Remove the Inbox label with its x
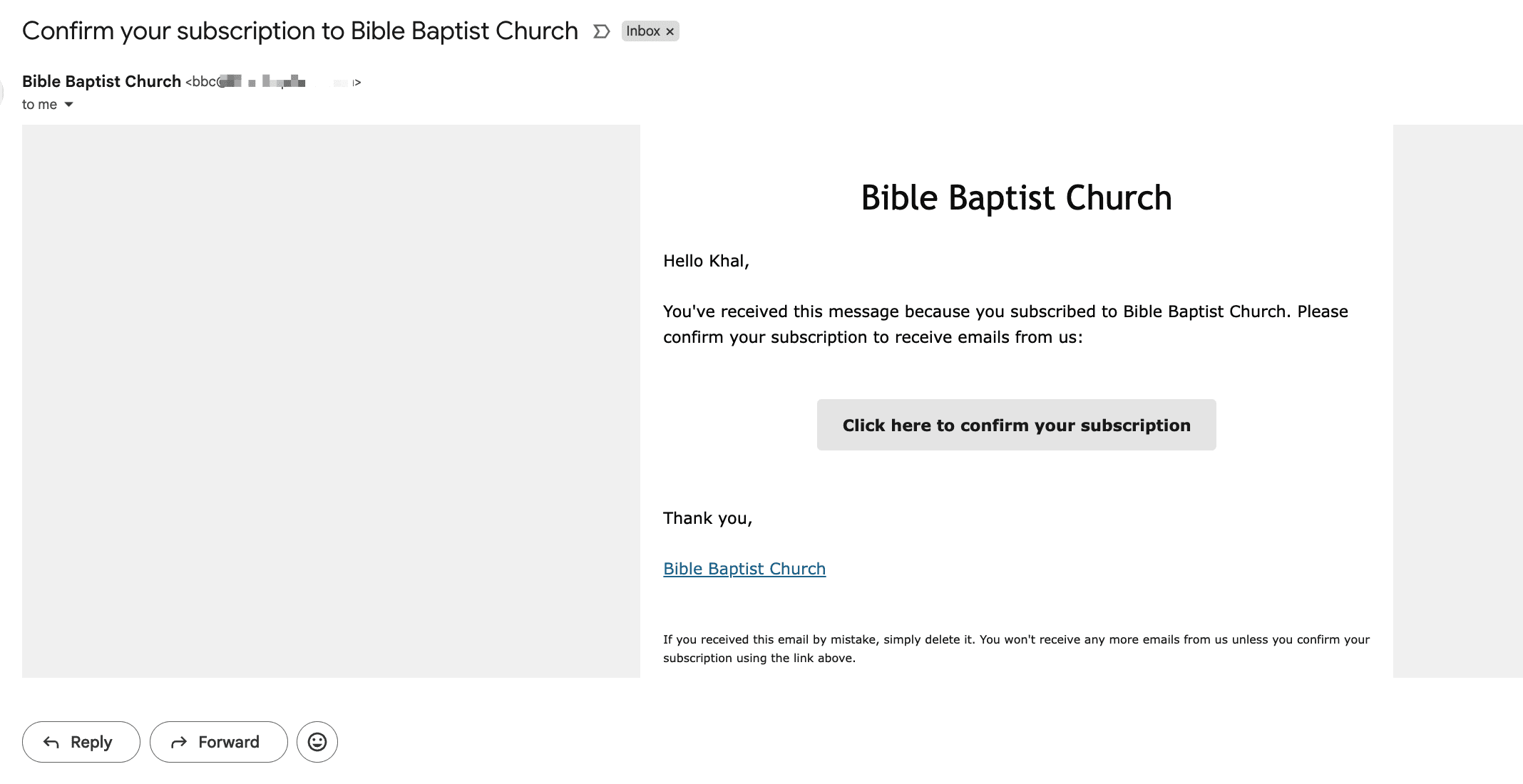1523x784 pixels. click(670, 31)
